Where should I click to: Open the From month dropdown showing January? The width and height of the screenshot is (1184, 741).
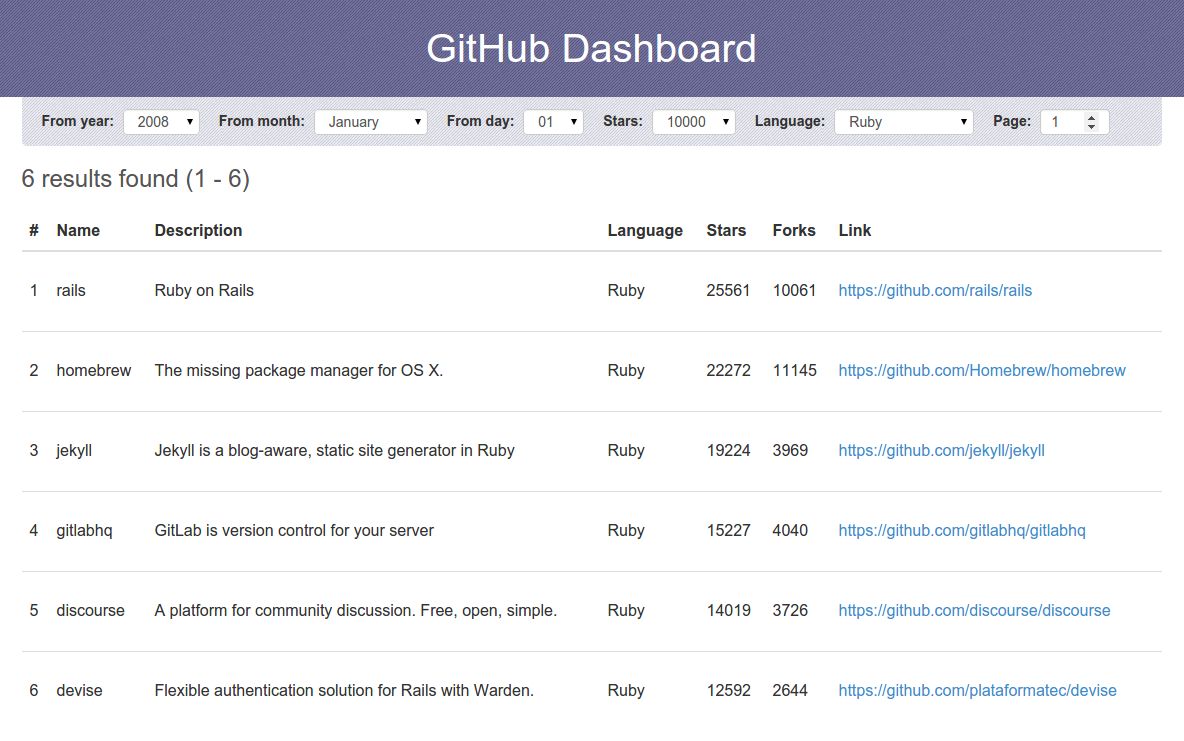coord(371,122)
